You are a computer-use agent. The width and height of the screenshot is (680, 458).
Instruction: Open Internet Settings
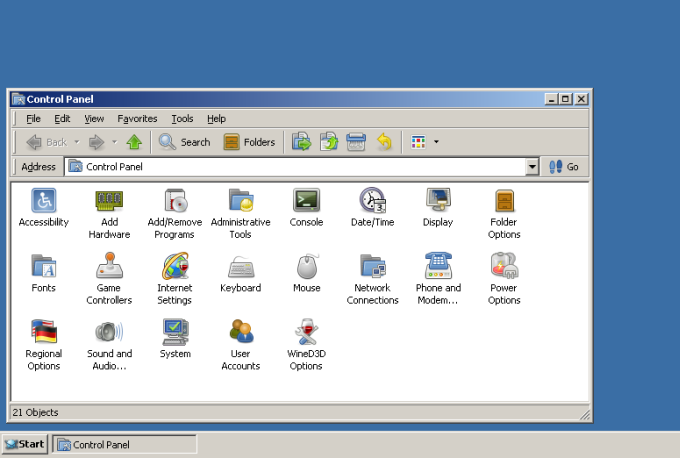[175, 279]
